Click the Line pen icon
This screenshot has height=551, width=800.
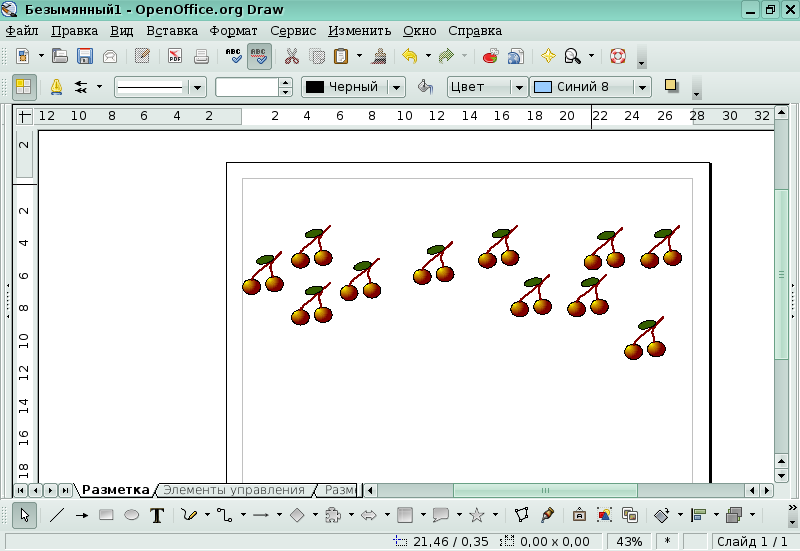(56, 87)
